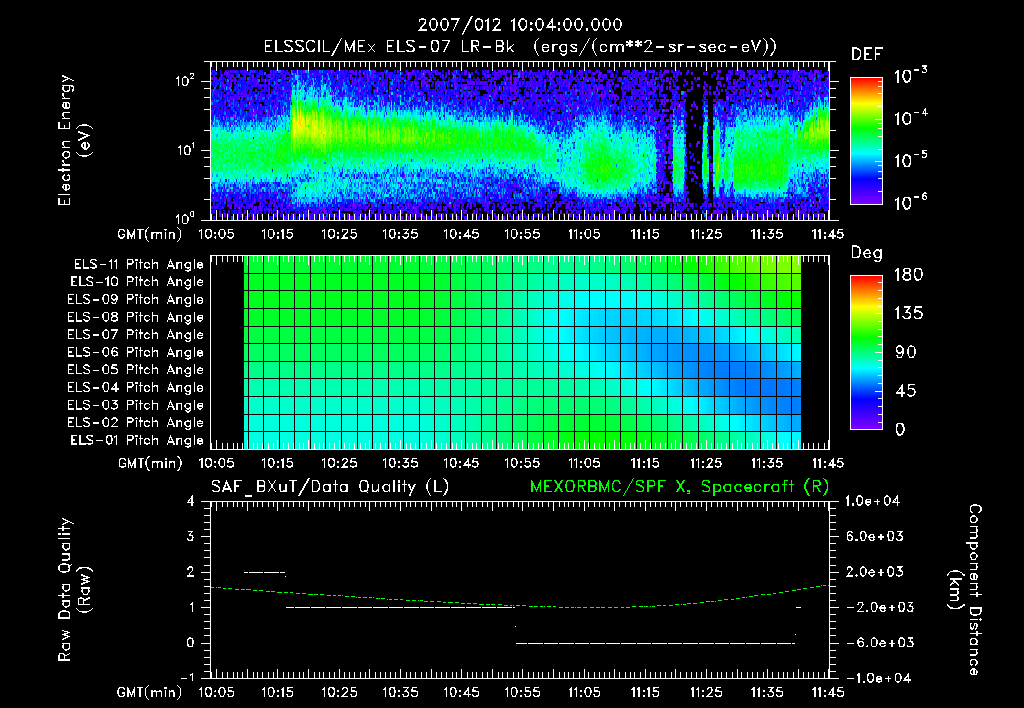Click the 180 value on the Deg scale

909,275
